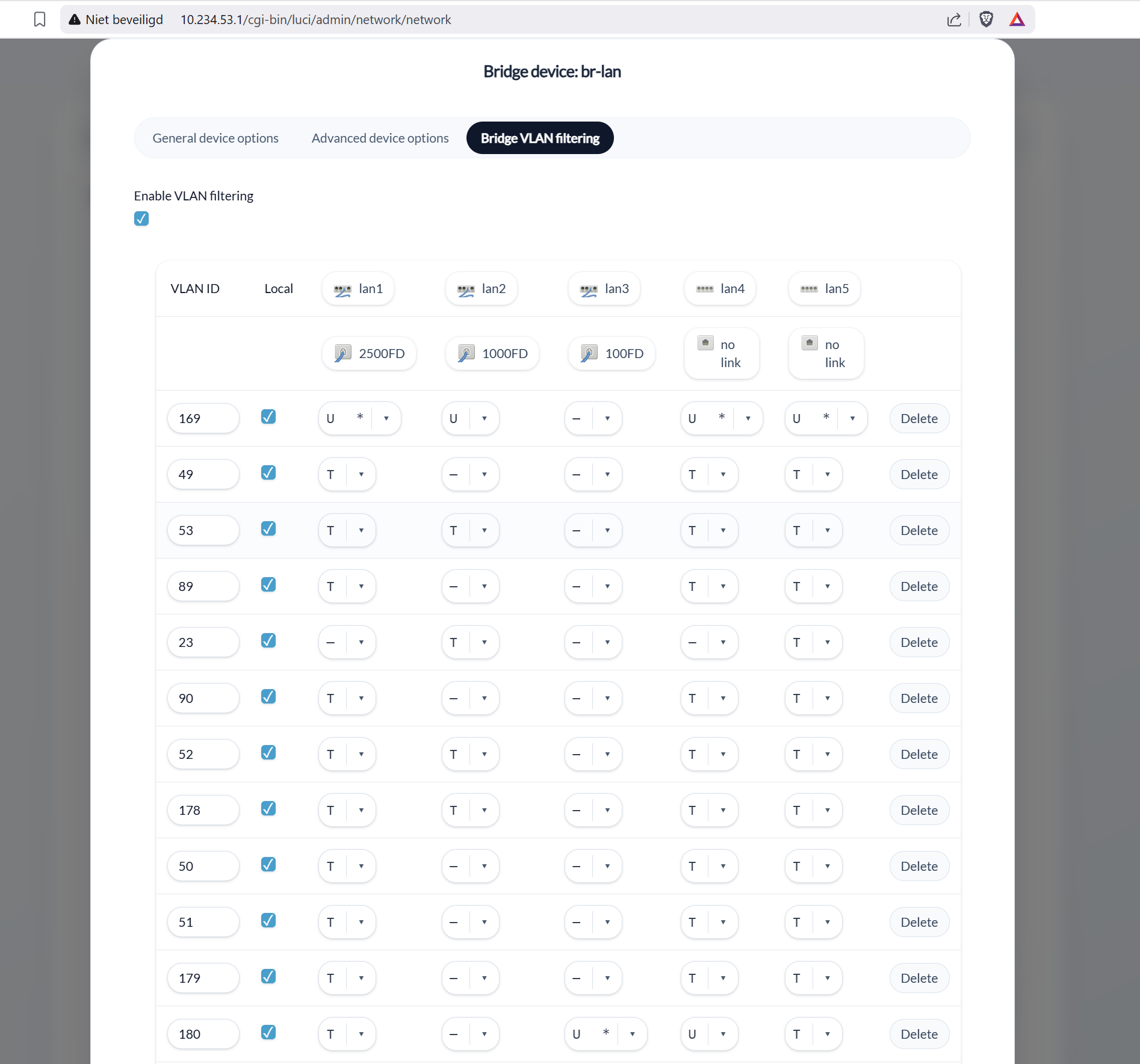1140x1064 pixels.
Task: Click the 2500FD link speed icon
Action: point(342,353)
